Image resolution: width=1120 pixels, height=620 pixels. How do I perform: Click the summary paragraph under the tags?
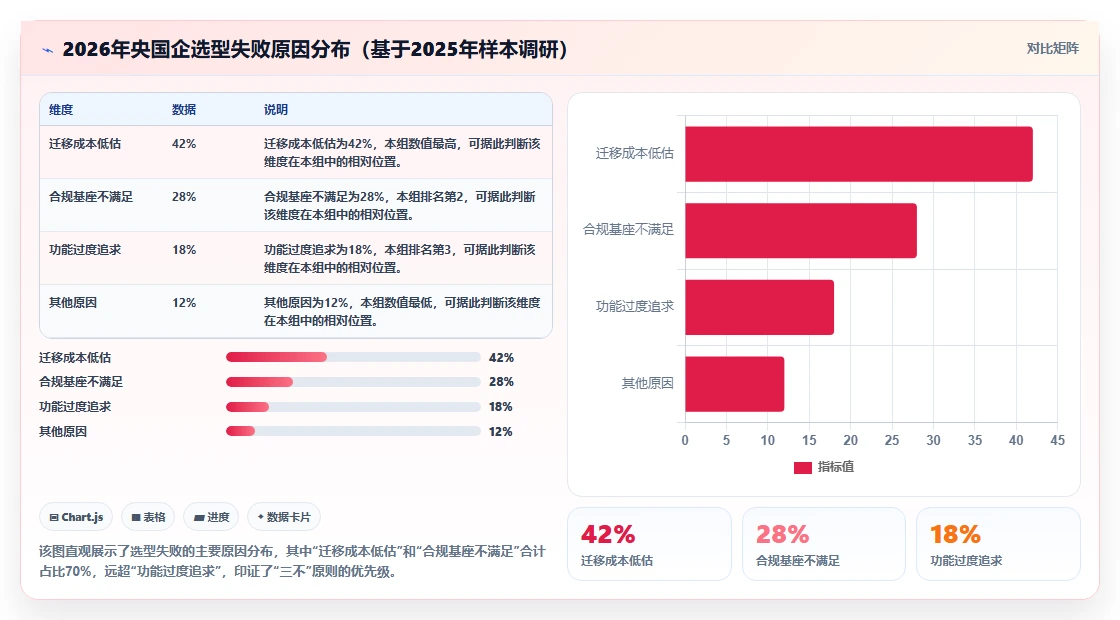pyautogui.click(x=292, y=561)
